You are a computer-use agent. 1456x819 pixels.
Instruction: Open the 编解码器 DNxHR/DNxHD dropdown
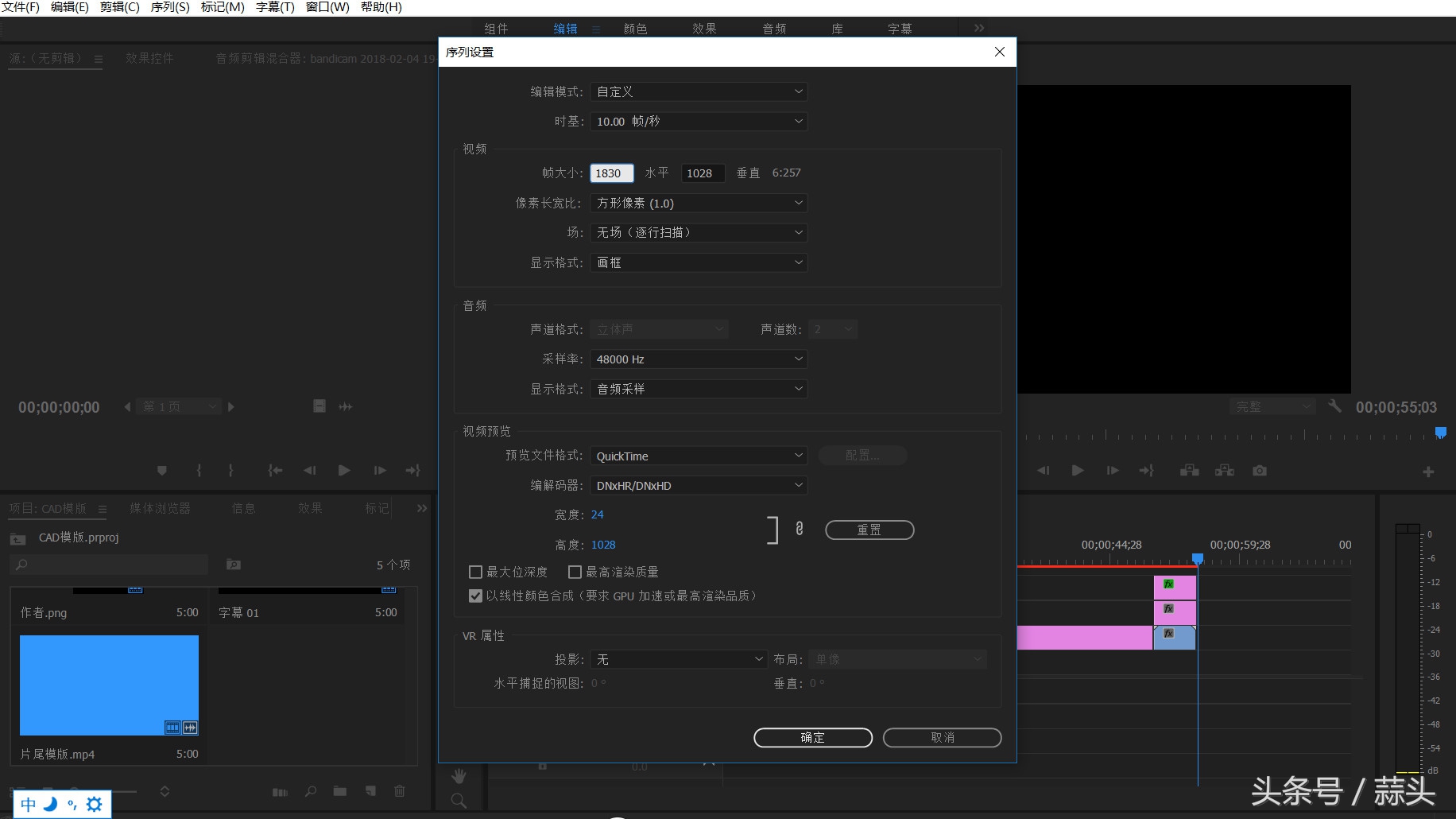[699, 485]
